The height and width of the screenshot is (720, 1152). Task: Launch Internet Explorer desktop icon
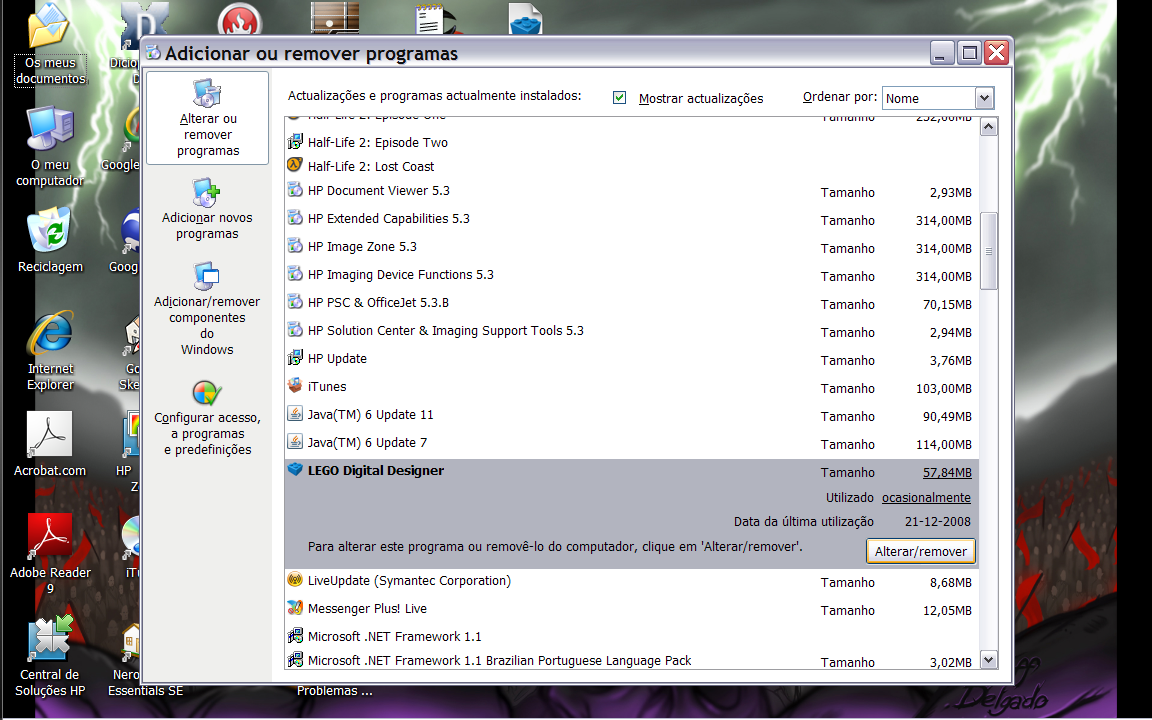pos(50,333)
